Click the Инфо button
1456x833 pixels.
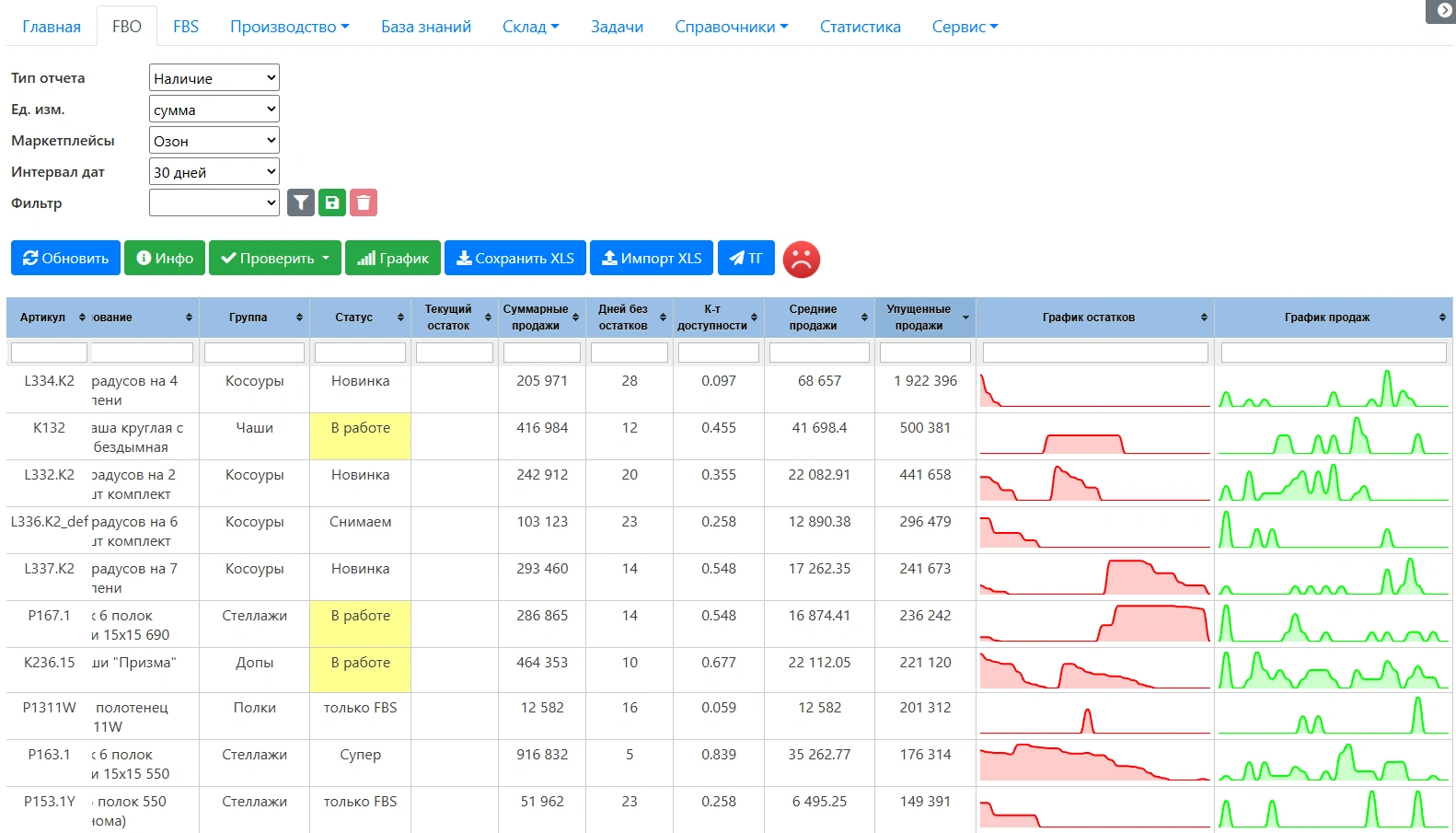165,258
